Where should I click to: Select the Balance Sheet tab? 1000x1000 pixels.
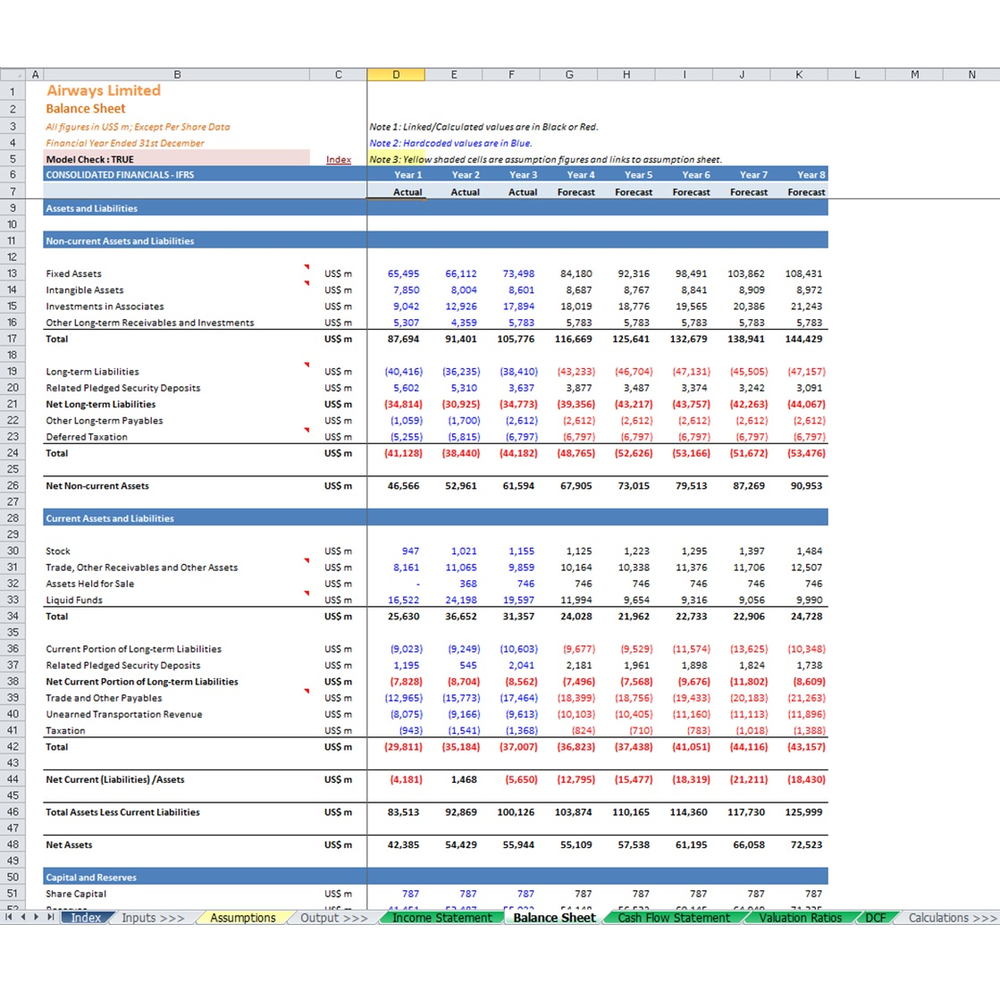pyautogui.click(x=554, y=918)
